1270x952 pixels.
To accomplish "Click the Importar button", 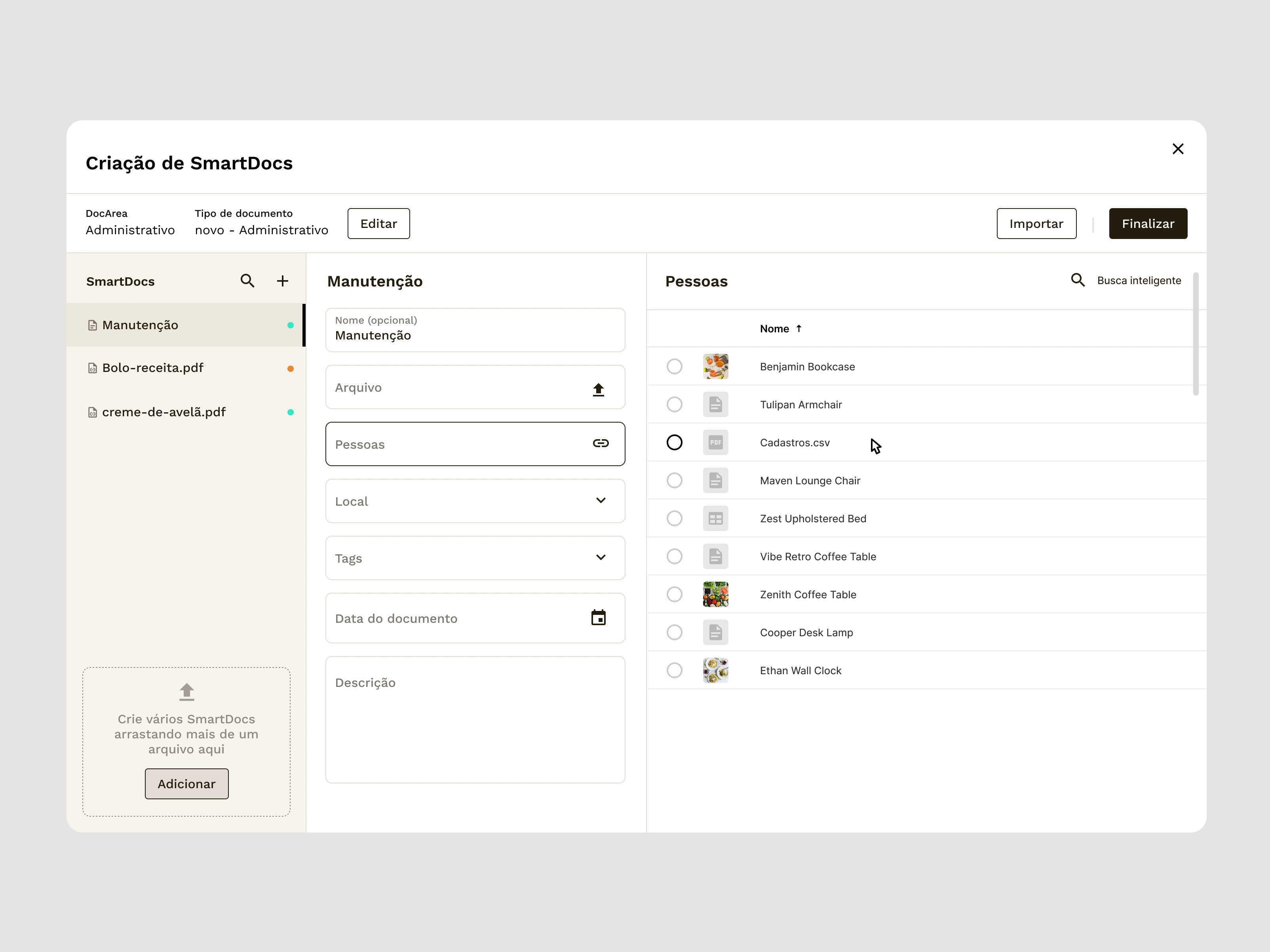I will pos(1036,224).
